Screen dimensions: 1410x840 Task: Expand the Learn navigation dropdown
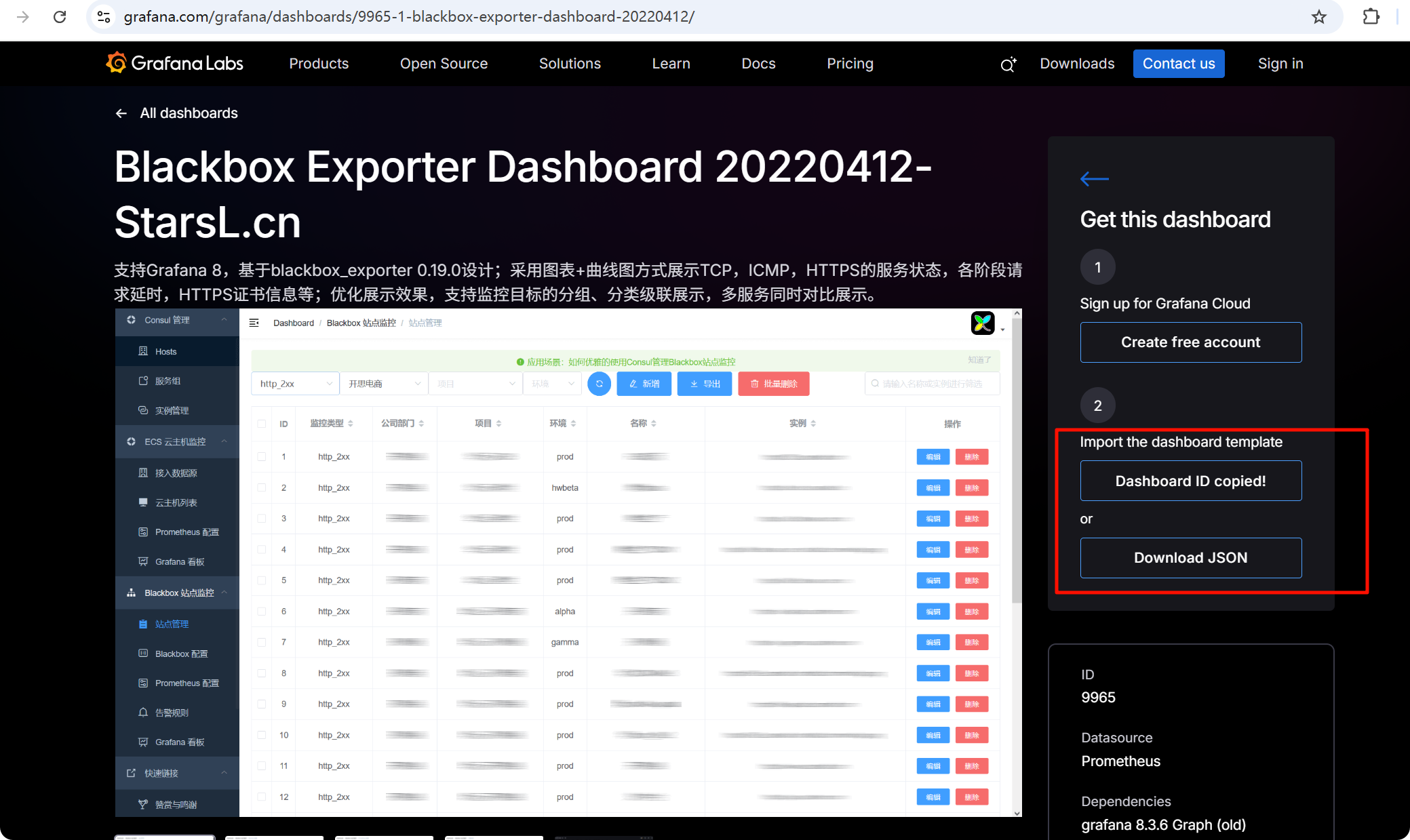pyautogui.click(x=671, y=64)
